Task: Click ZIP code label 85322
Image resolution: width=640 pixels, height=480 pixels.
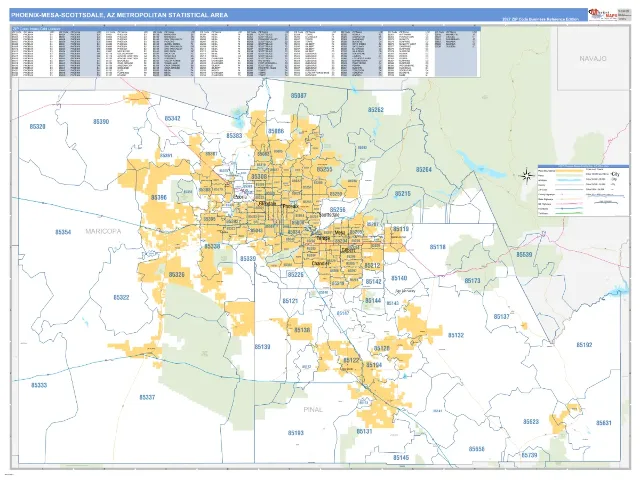Action: point(121,298)
